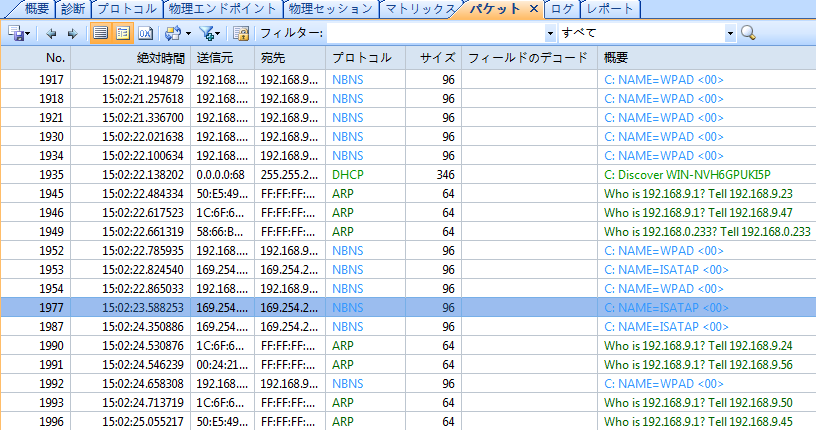Toggle the hex view pane button

coord(145,33)
